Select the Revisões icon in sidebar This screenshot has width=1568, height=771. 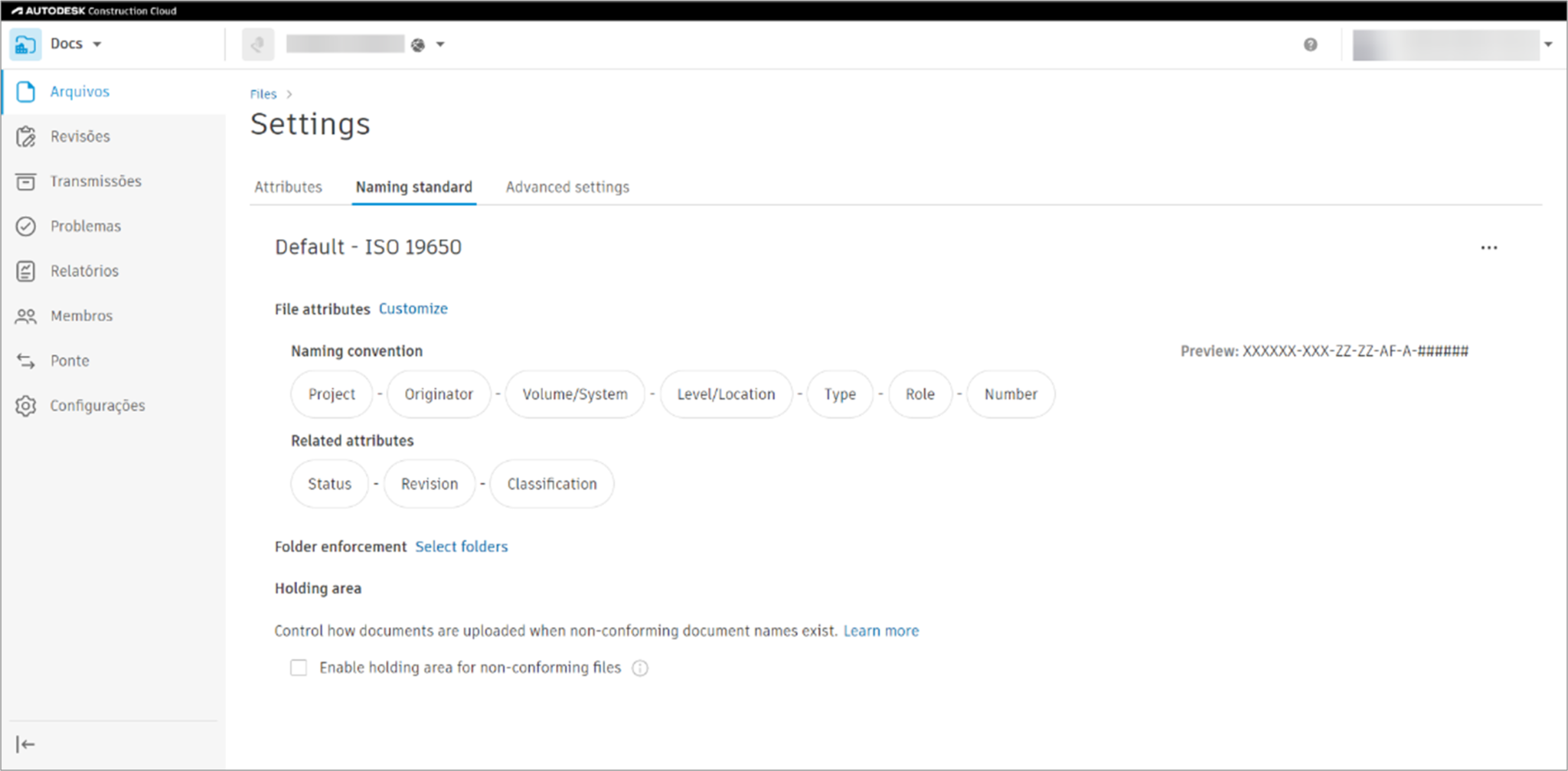pyautogui.click(x=80, y=136)
